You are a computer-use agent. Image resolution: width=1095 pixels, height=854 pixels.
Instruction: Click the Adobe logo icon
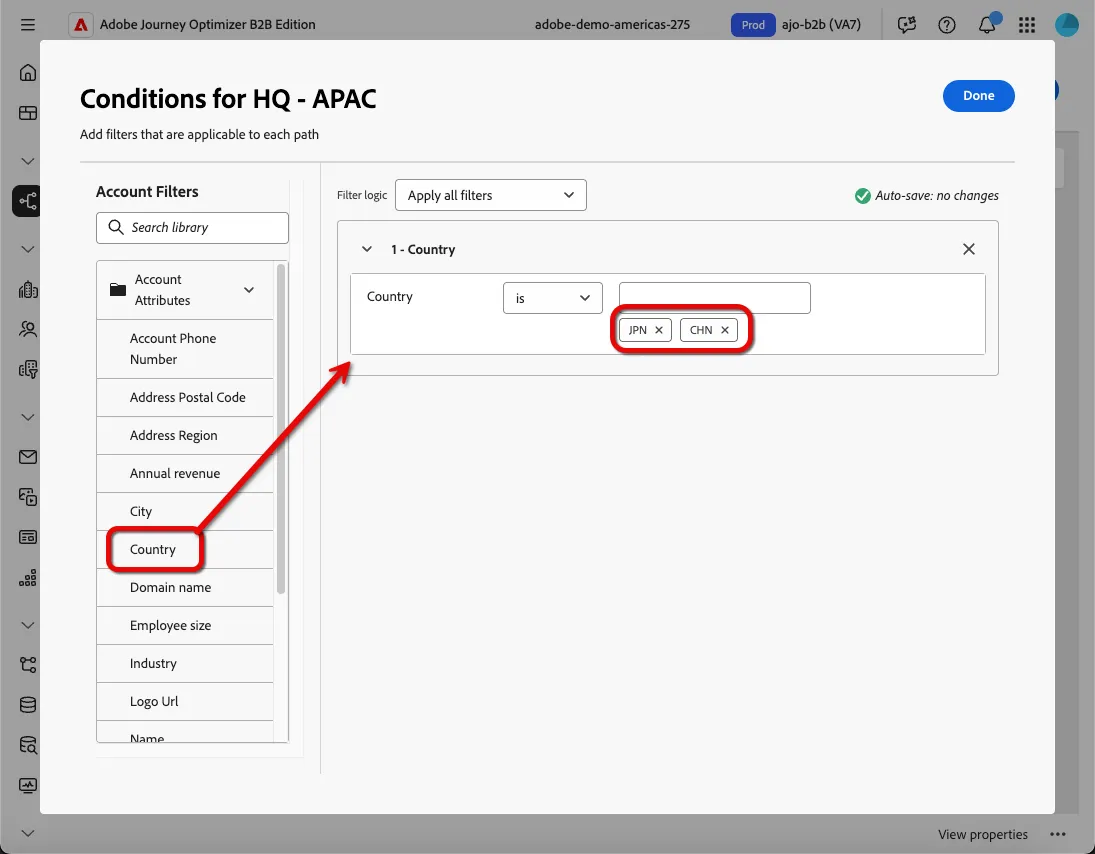[81, 25]
